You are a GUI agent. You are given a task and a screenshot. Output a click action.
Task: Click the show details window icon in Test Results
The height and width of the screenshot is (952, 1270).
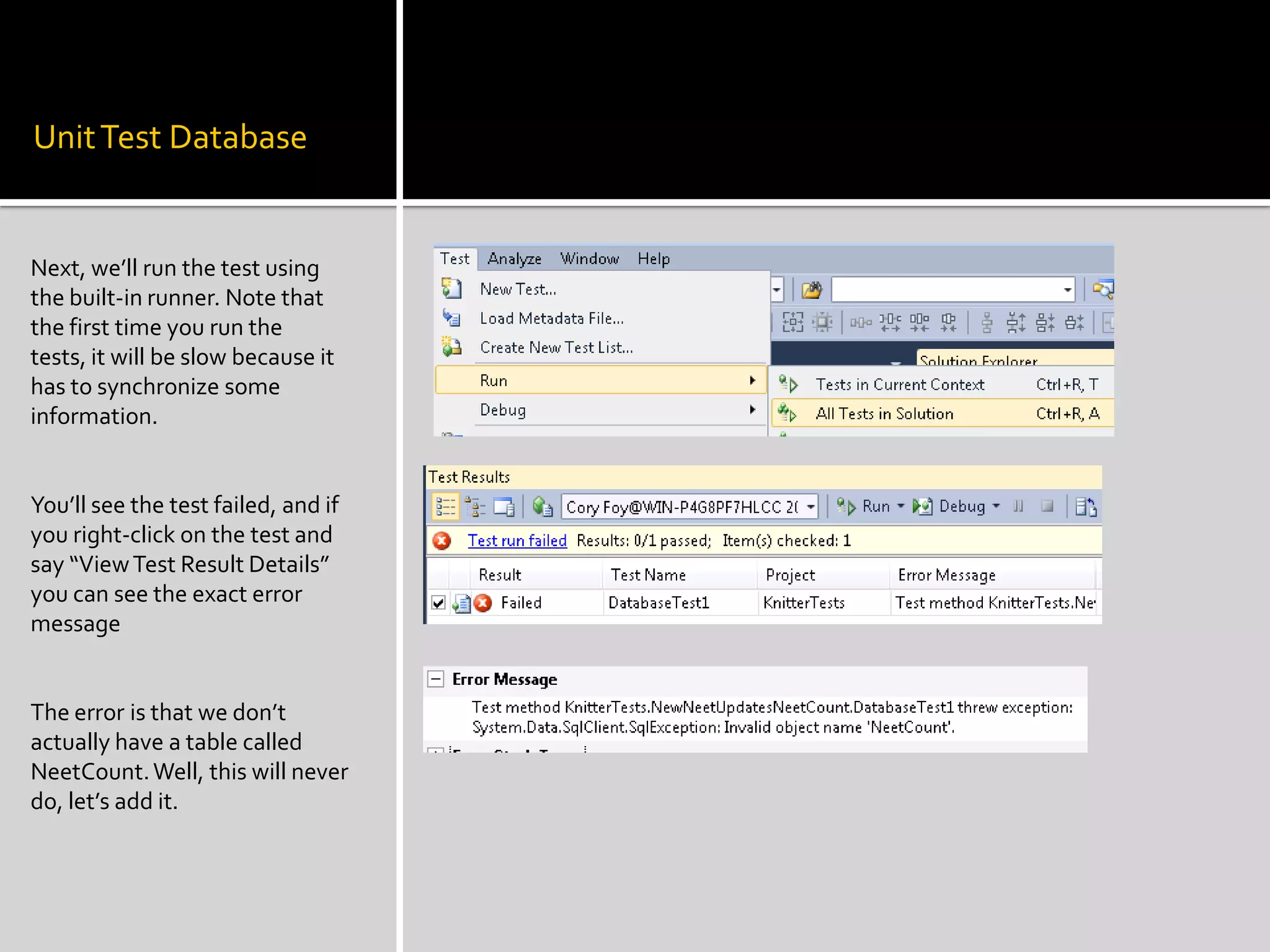(x=504, y=507)
